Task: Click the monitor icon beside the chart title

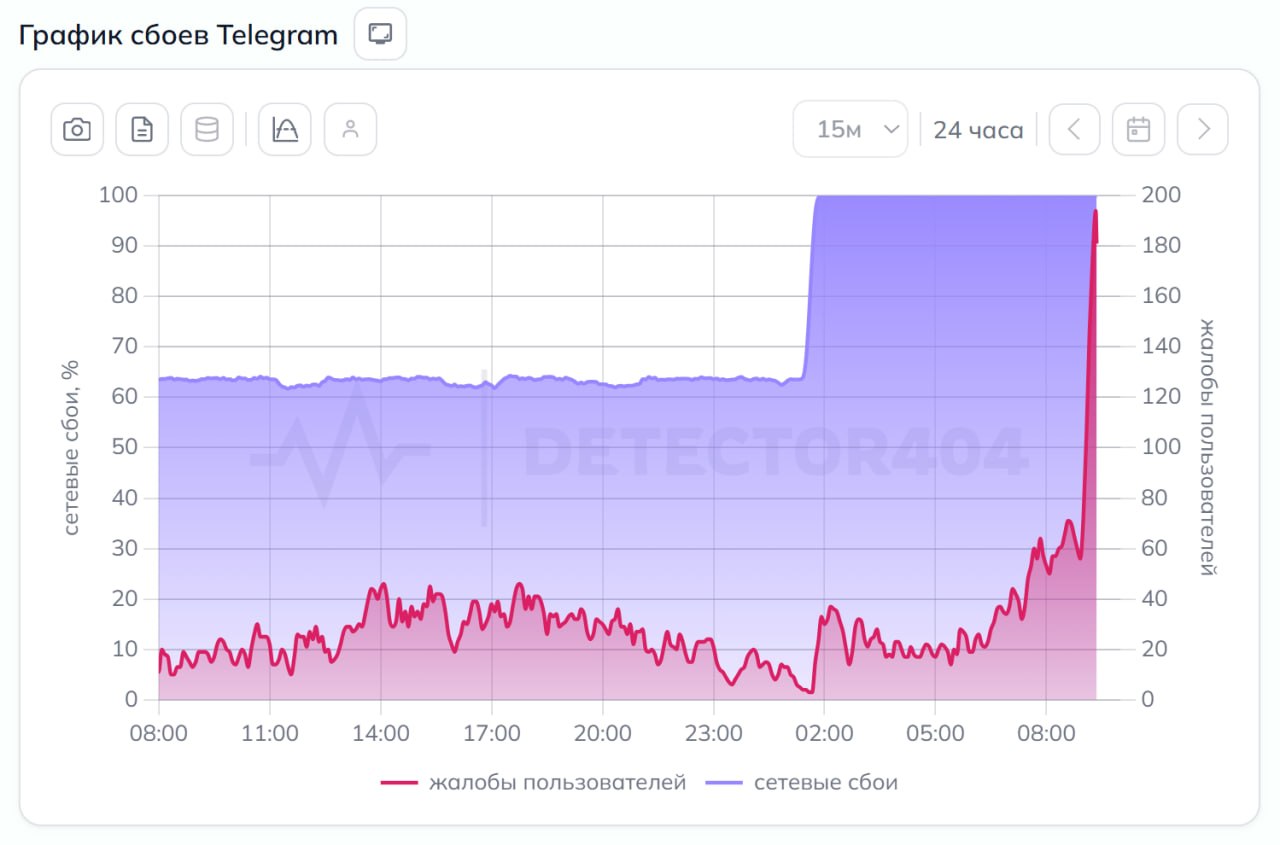Action: click(380, 35)
